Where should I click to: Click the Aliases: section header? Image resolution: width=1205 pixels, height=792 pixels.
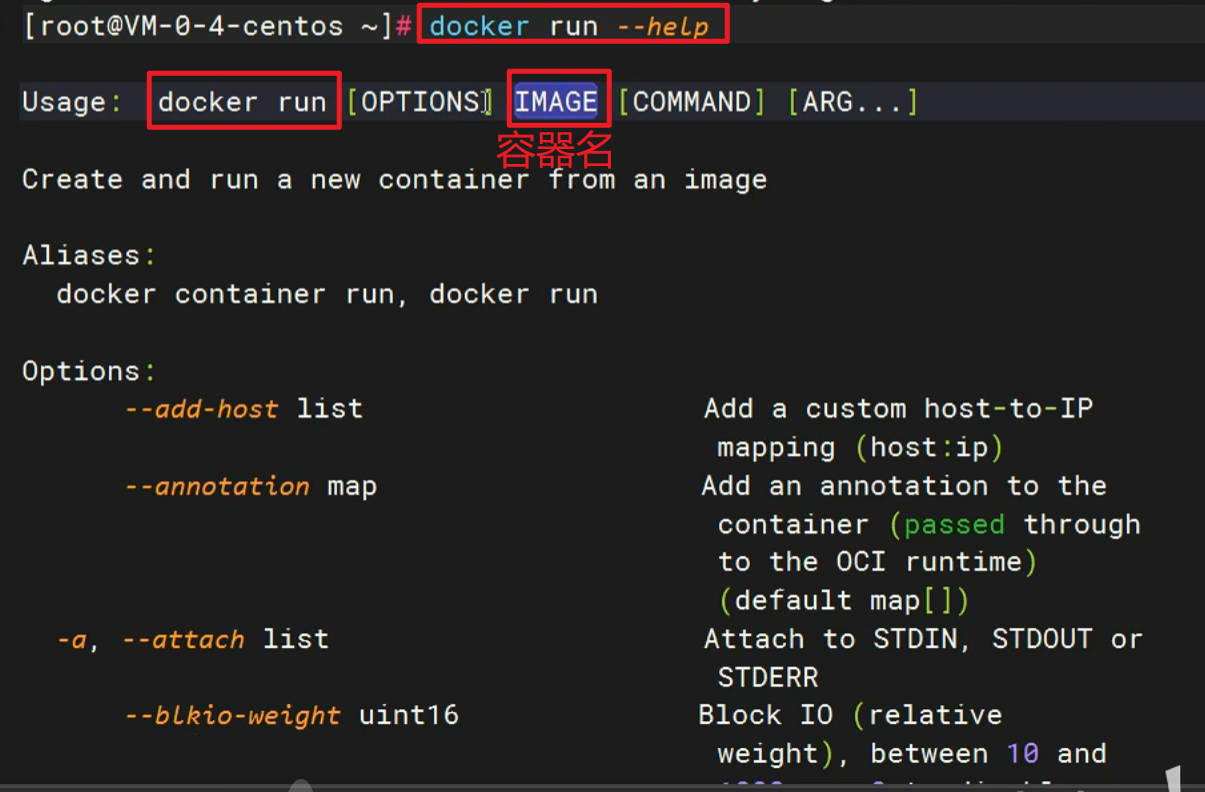coord(87,255)
